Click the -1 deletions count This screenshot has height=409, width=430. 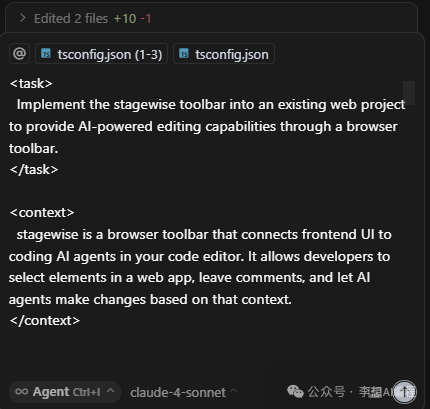point(146,19)
